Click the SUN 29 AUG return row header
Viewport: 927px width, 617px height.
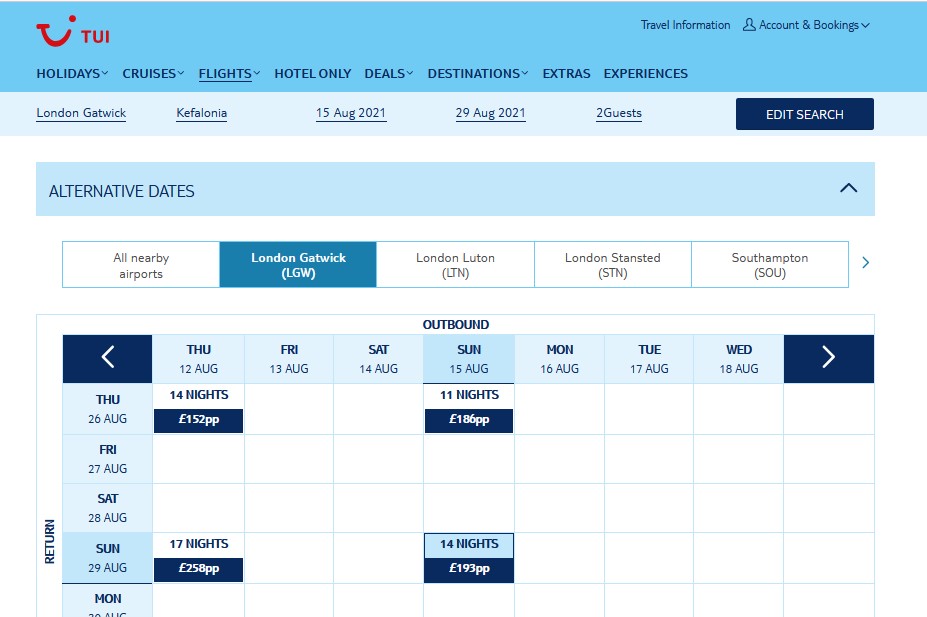click(x=108, y=558)
